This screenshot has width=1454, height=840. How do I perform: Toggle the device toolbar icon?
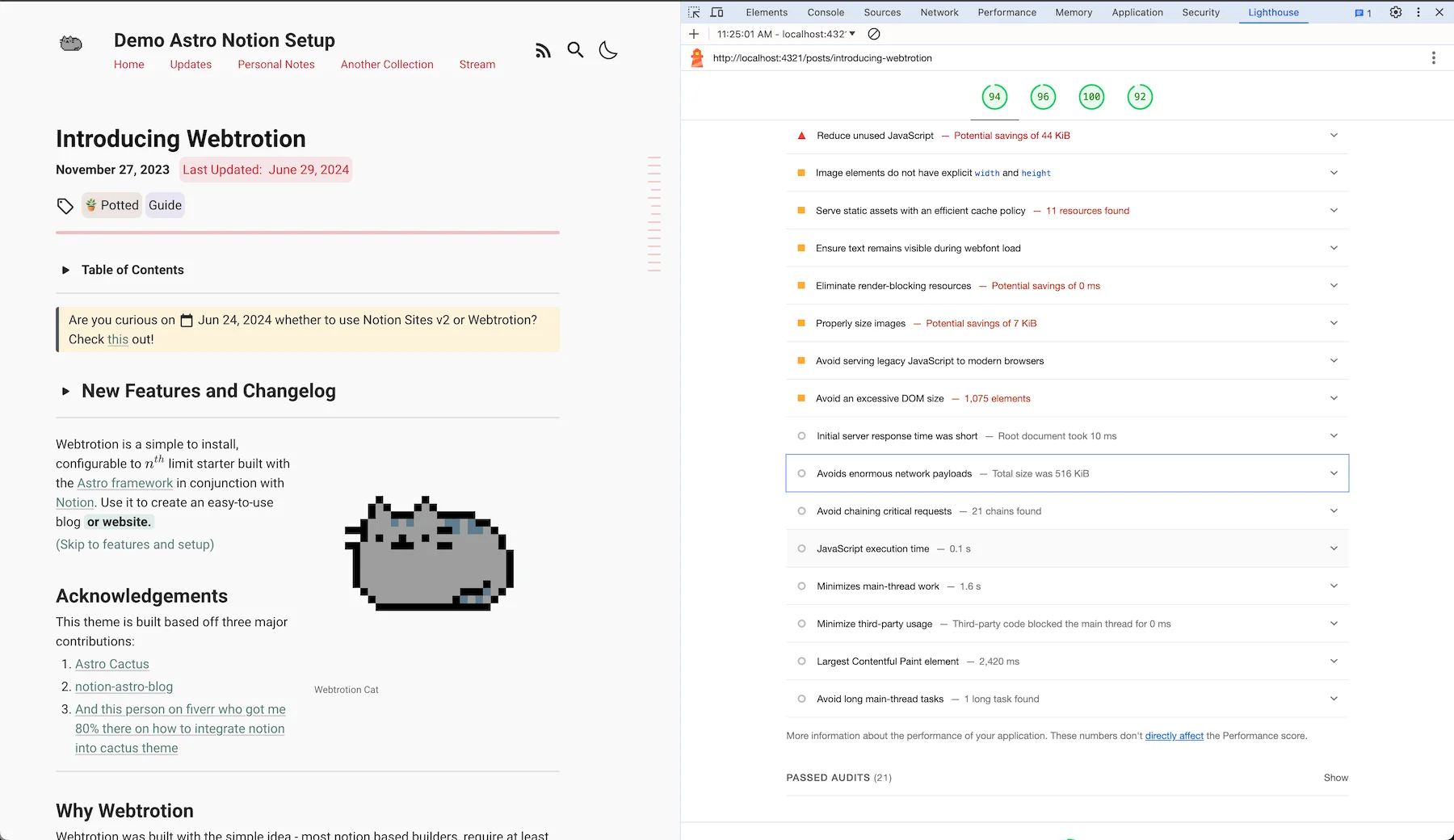pos(716,12)
